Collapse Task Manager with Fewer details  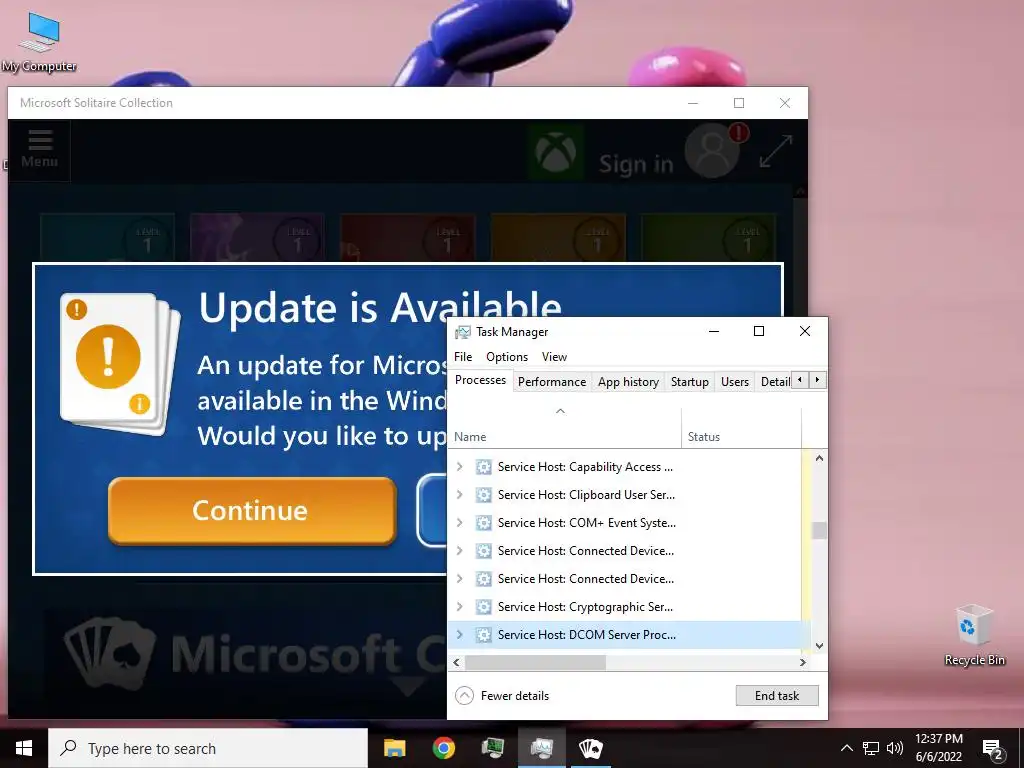tap(502, 696)
